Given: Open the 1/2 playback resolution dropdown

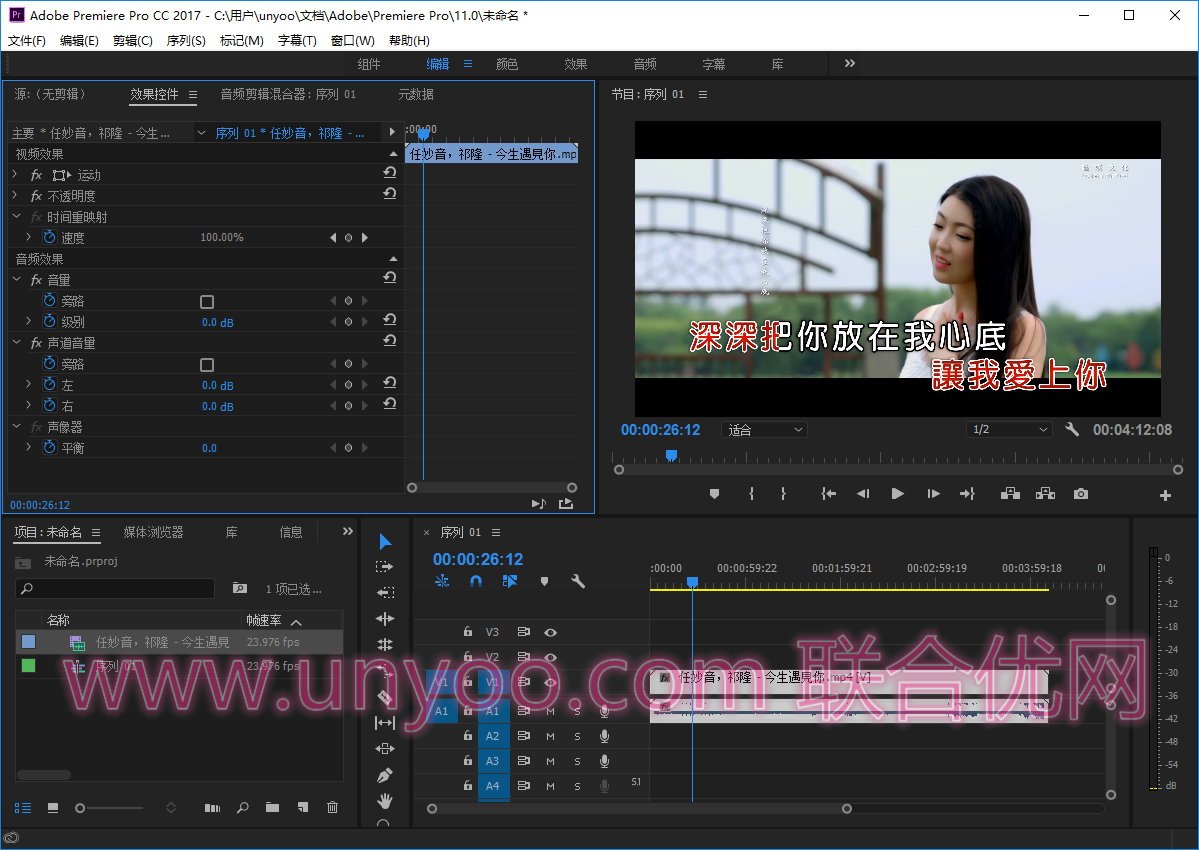Looking at the screenshot, I should pos(1009,430).
